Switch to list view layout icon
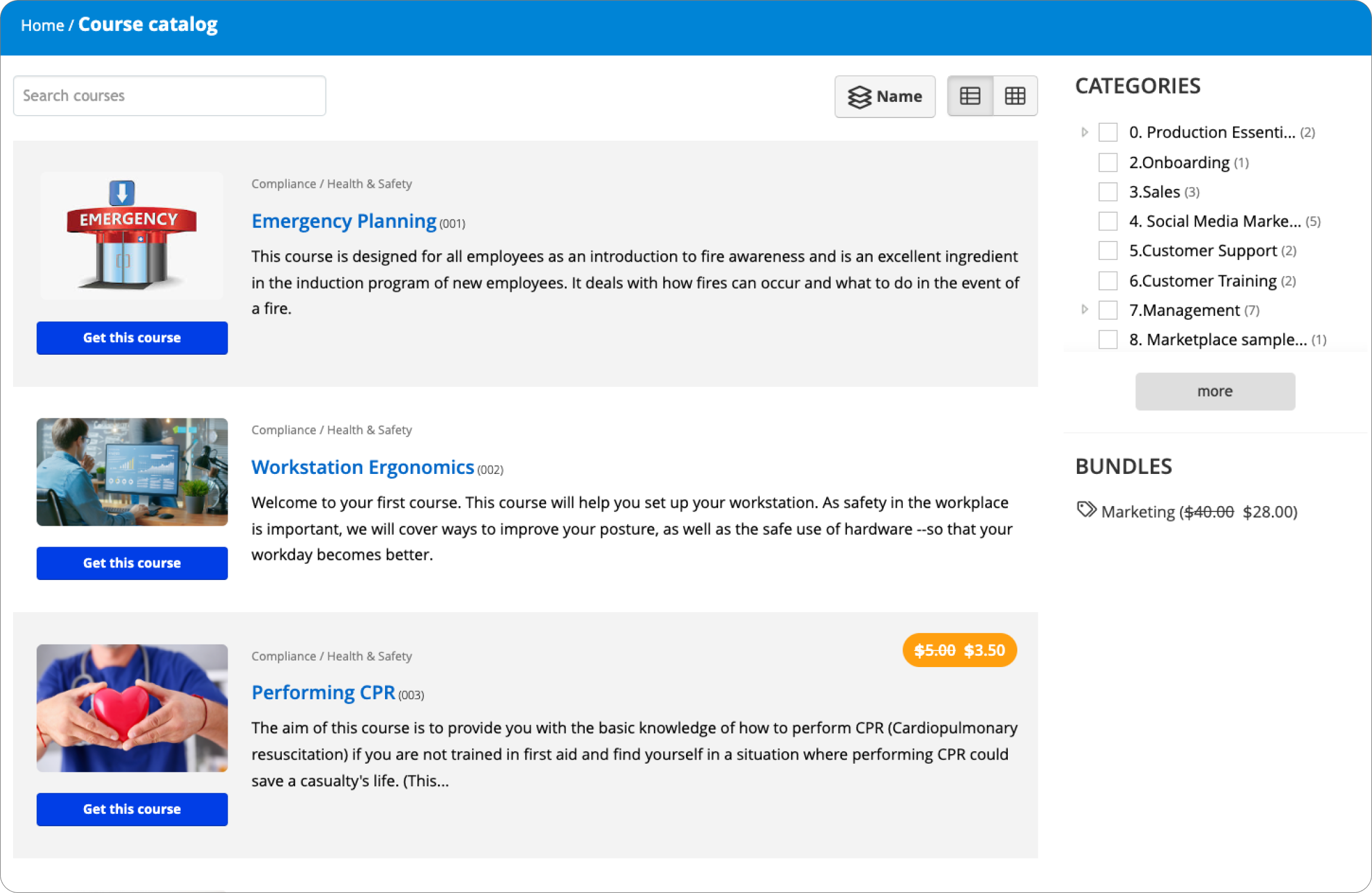1372x893 pixels. 970,96
